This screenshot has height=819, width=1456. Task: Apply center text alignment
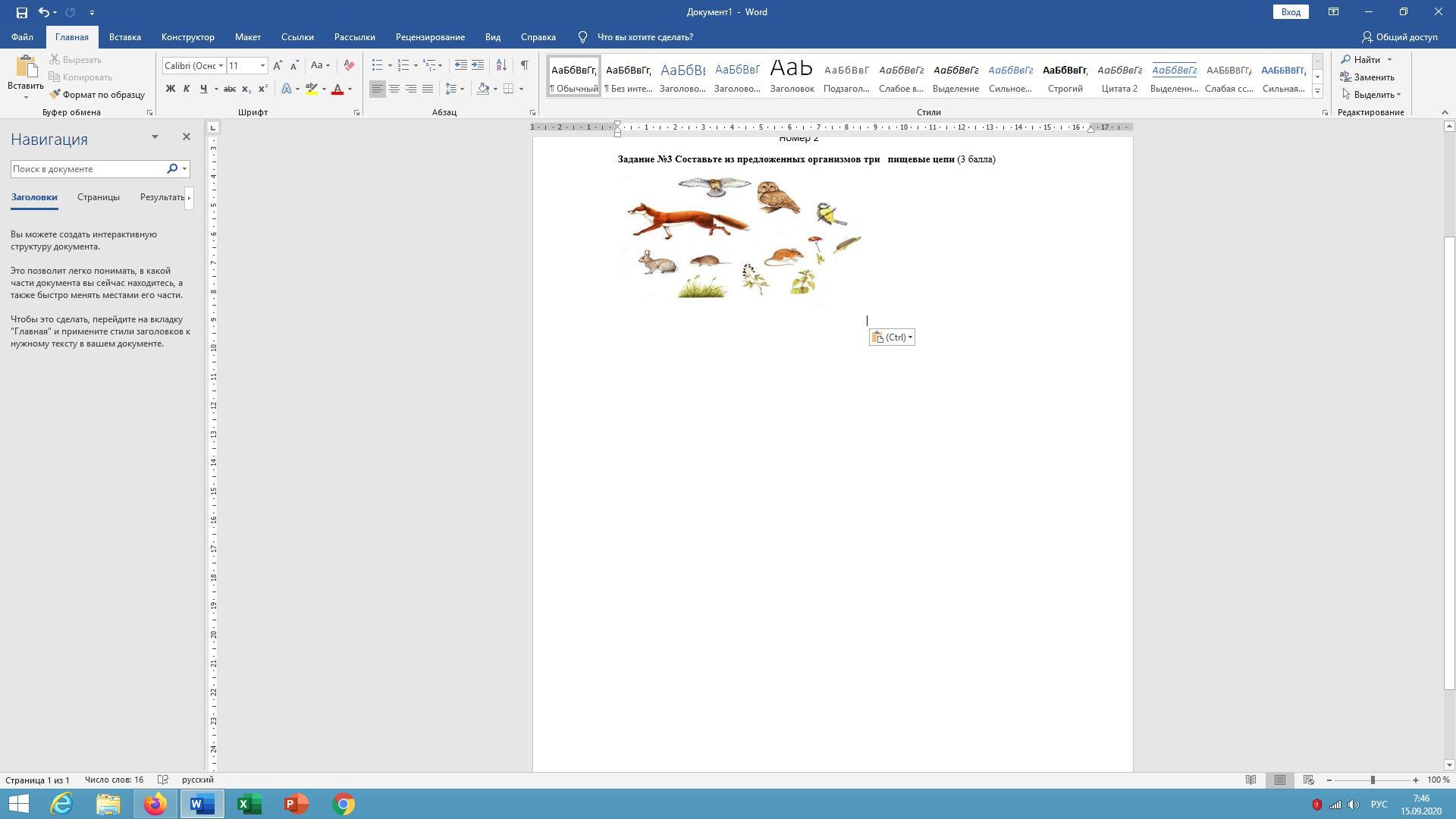tap(394, 89)
